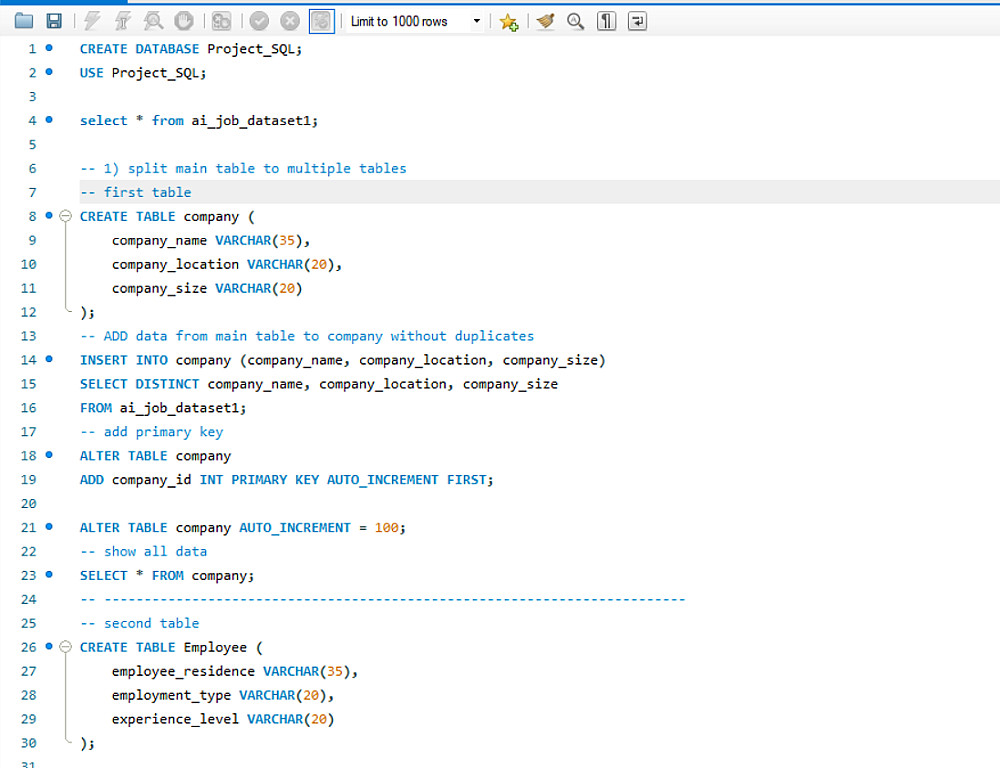This screenshot has width=1000, height=768.
Task: Execute statement under cursor icon
Action: point(122,21)
